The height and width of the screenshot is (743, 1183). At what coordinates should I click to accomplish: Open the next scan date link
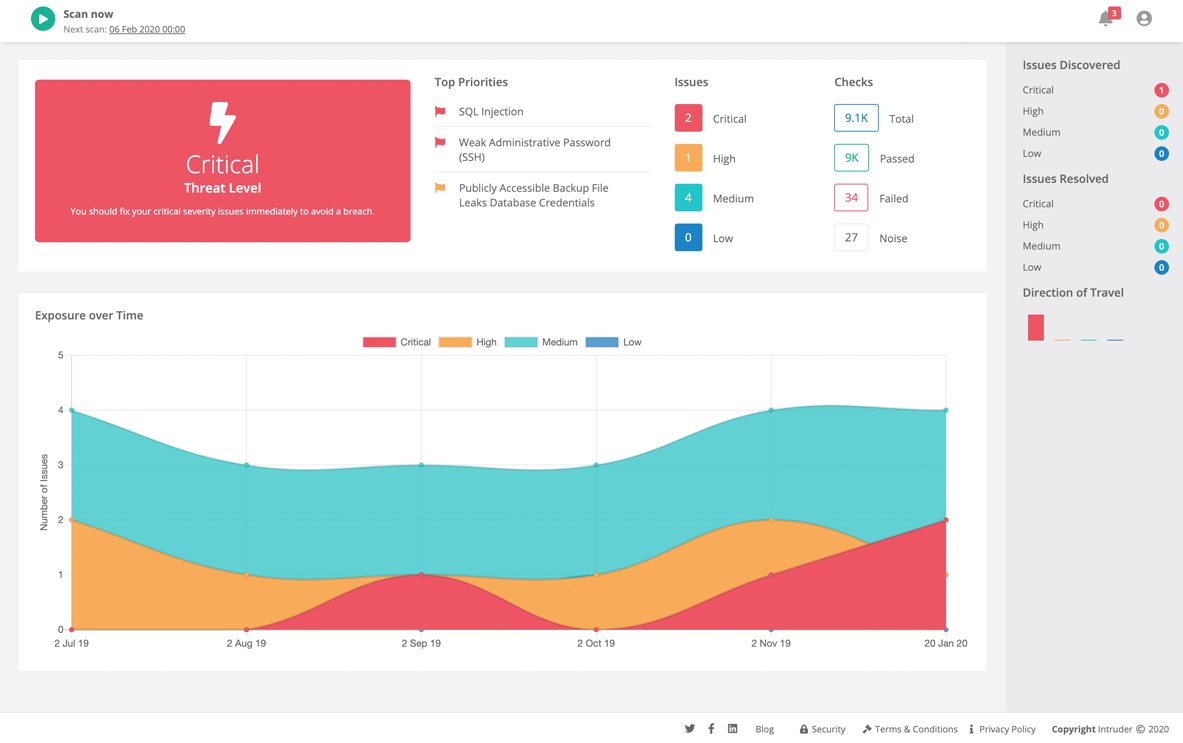147,29
